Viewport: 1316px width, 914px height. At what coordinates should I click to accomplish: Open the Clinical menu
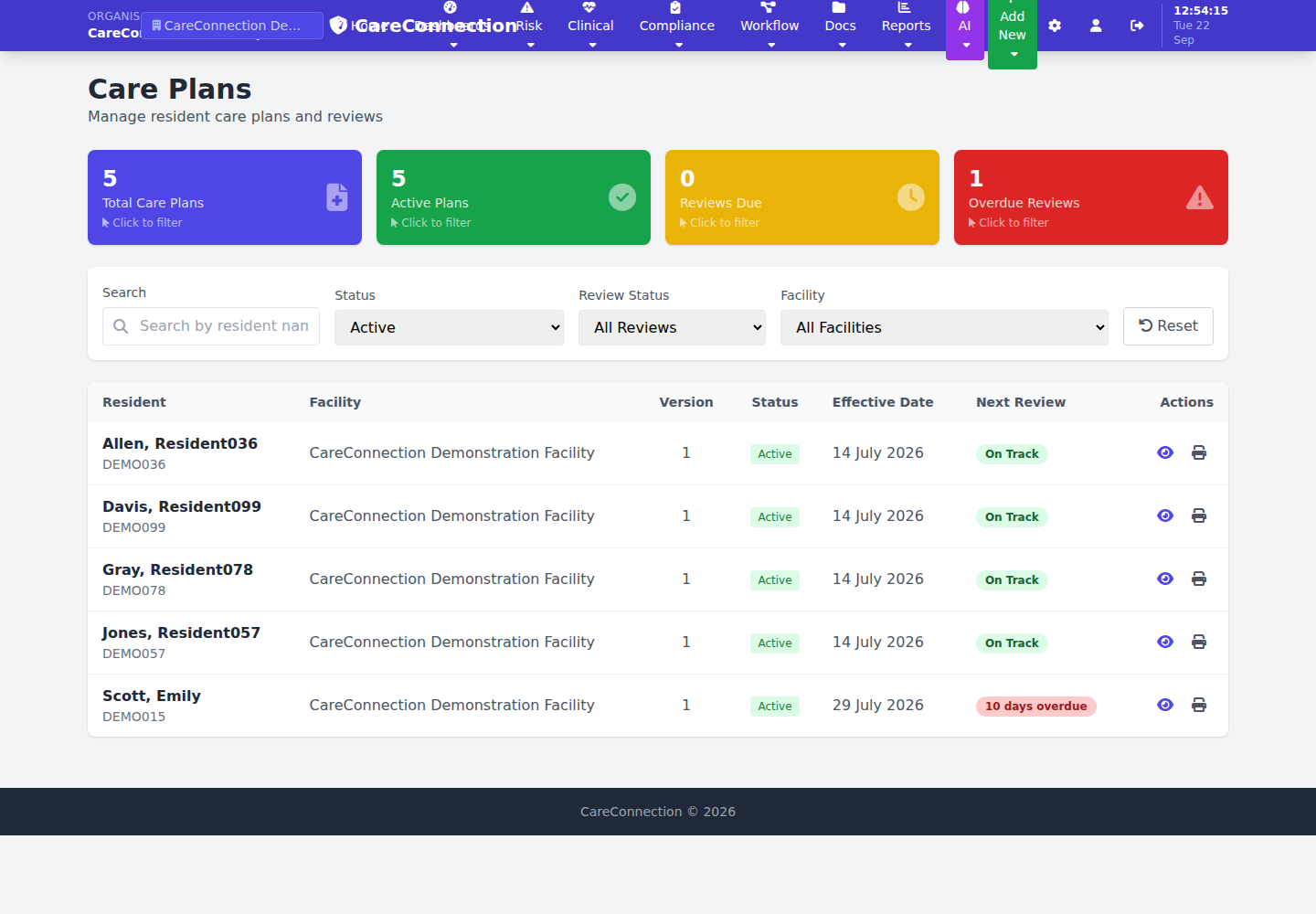click(x=591, y=26)
